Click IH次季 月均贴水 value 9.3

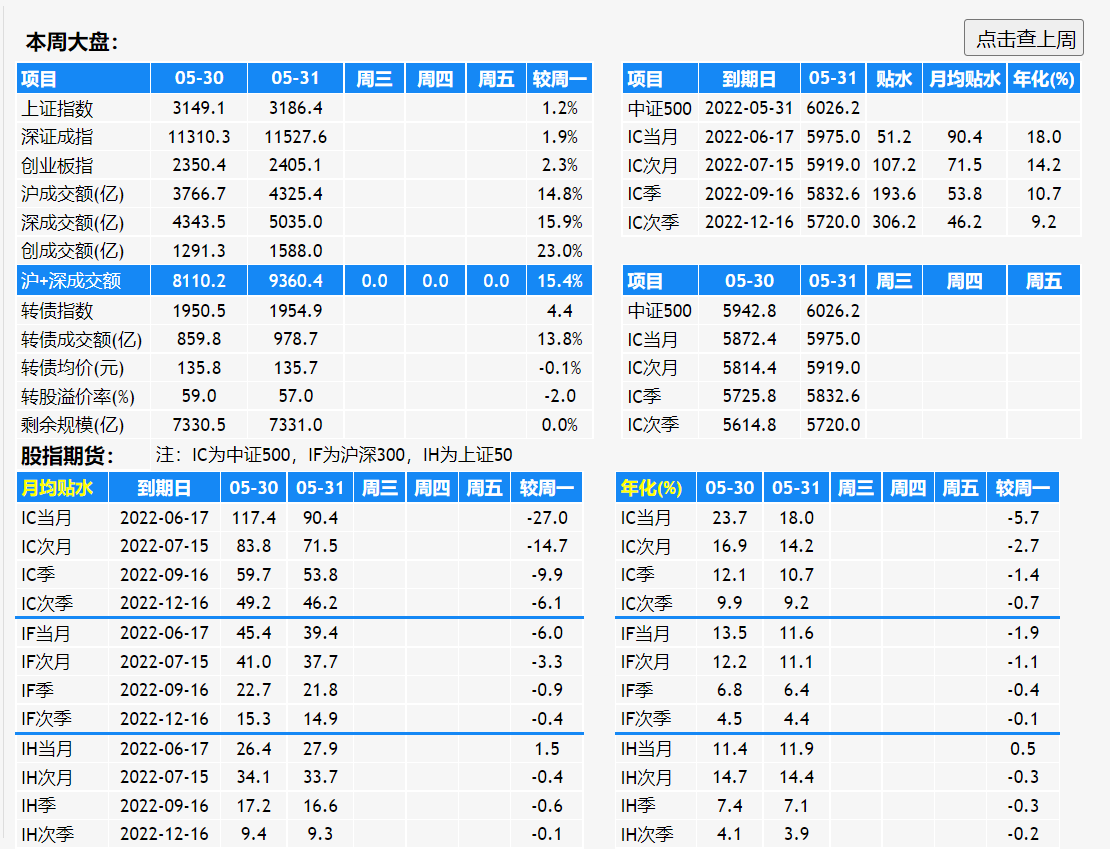point(320,833)
